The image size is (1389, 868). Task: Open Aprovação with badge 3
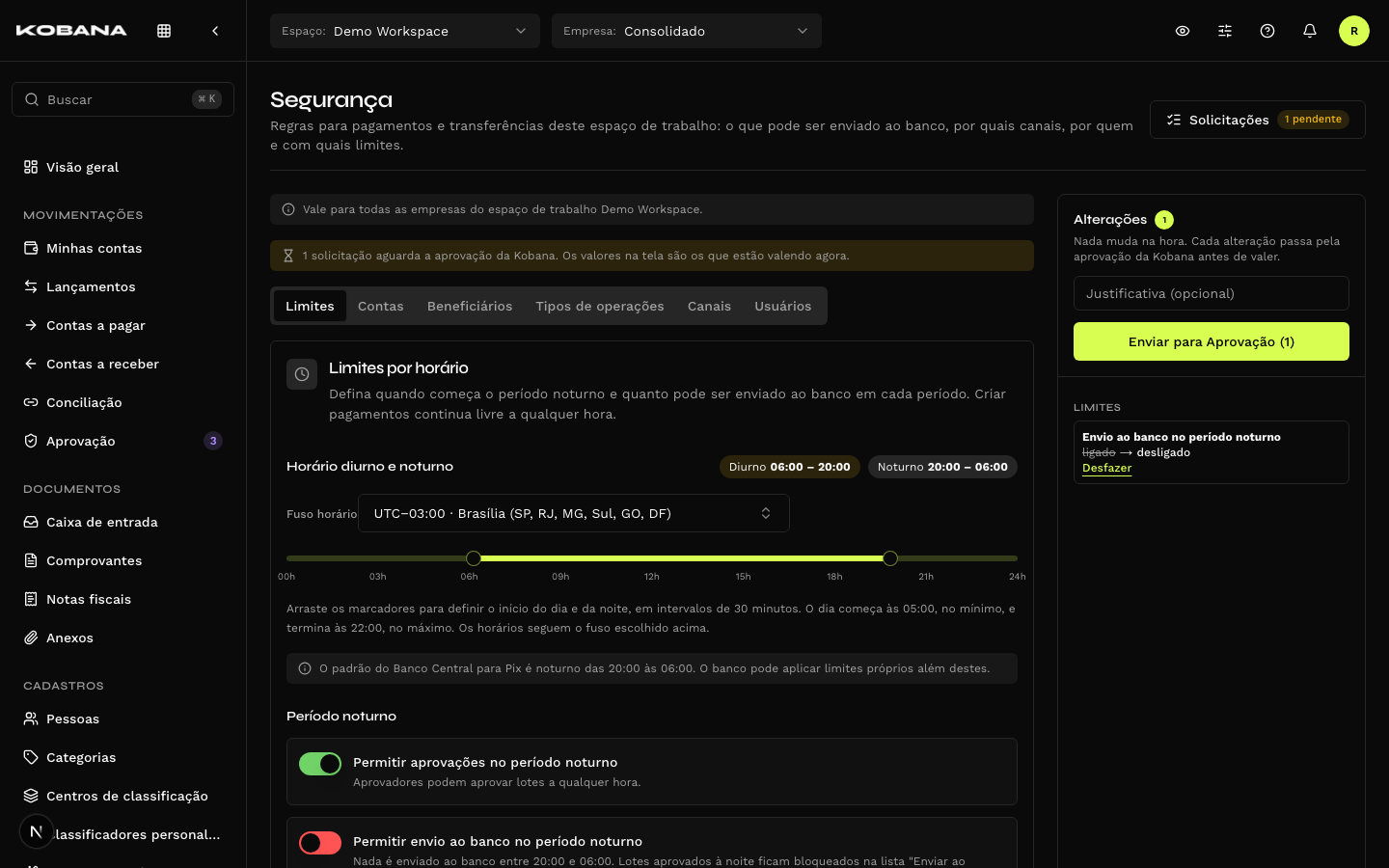123,441
